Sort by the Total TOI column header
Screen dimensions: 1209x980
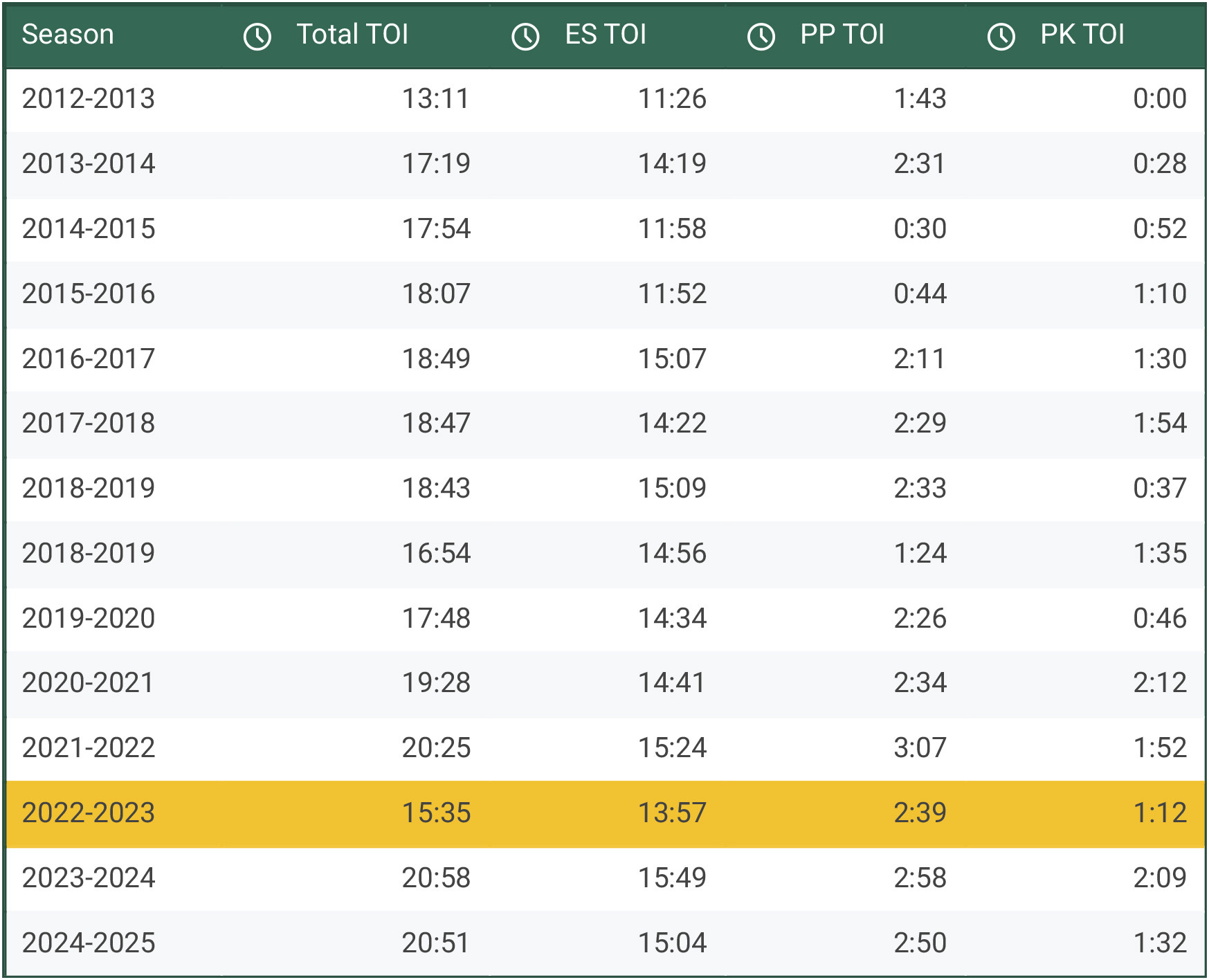(x=352, y=35)
